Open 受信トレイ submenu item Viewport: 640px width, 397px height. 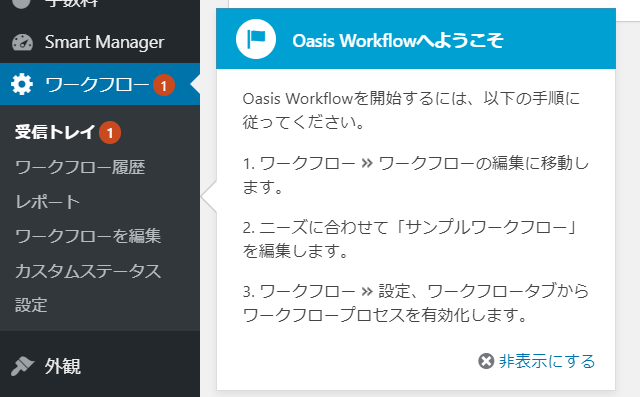pos(55,132)
